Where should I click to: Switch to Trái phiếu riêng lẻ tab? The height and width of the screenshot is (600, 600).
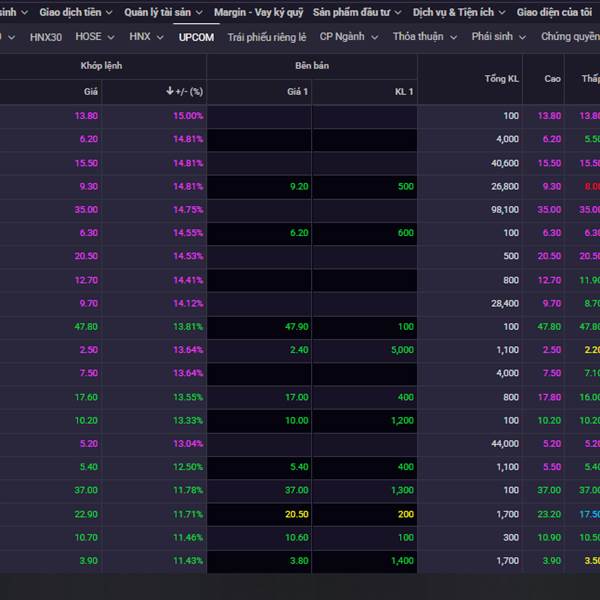[x=266, y=37]
